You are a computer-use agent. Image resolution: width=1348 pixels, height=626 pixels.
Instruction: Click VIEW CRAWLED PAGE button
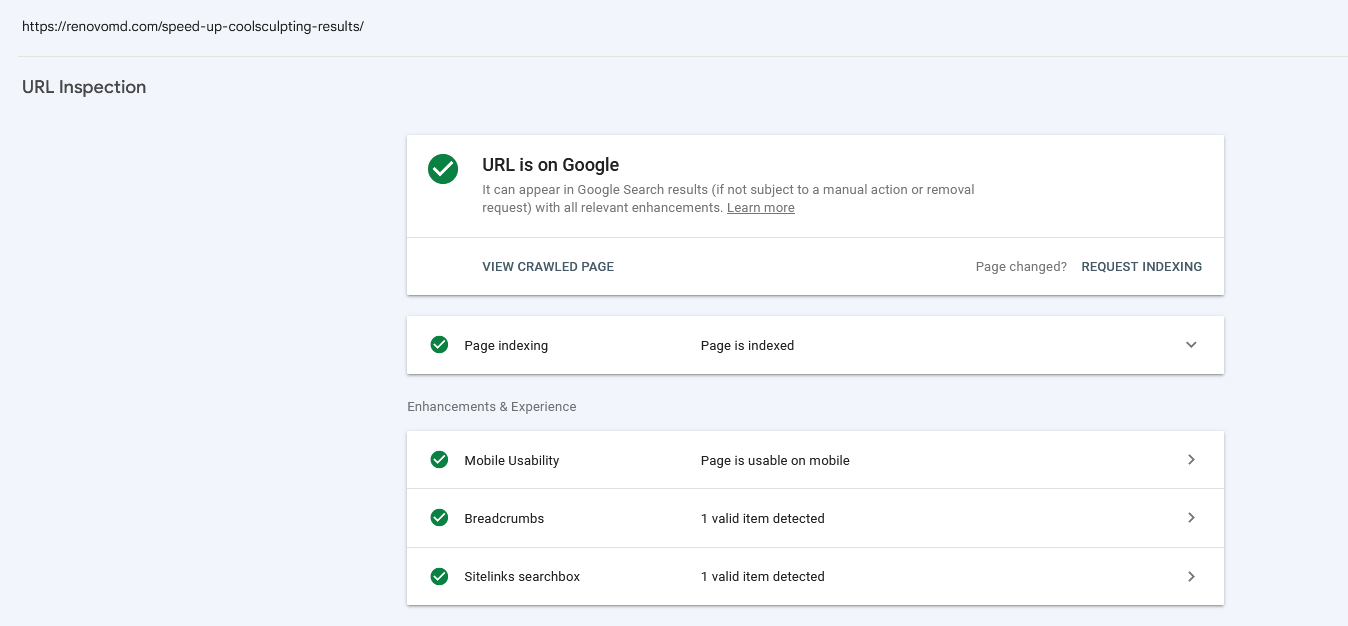point(548,267)
